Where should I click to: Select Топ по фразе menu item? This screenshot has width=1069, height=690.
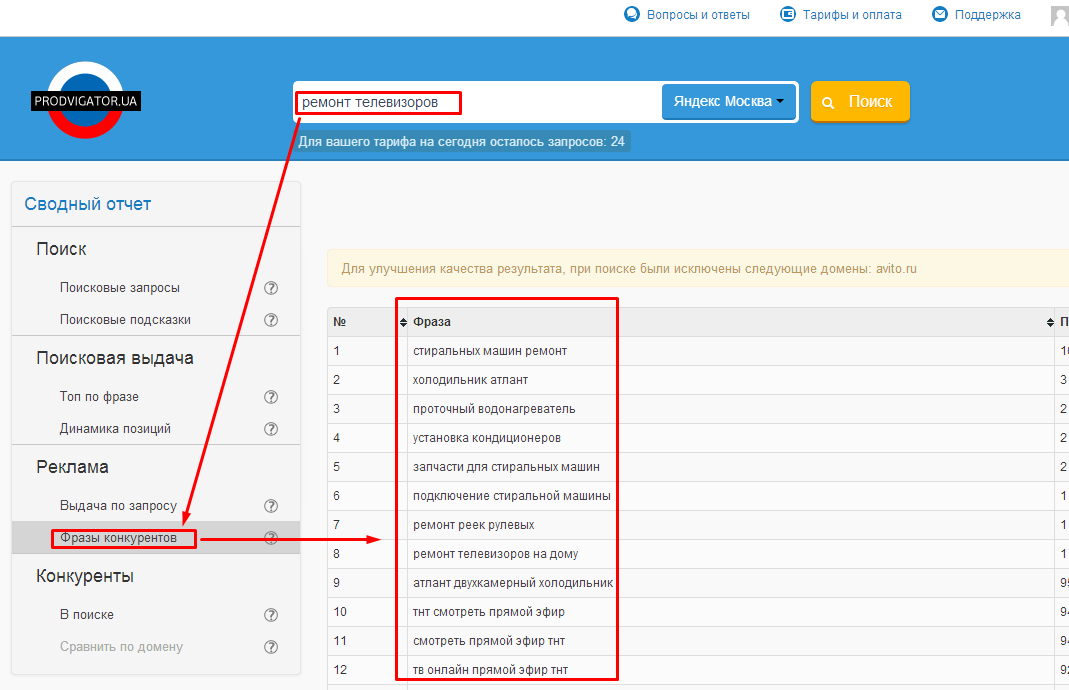(x=99, y=397)
